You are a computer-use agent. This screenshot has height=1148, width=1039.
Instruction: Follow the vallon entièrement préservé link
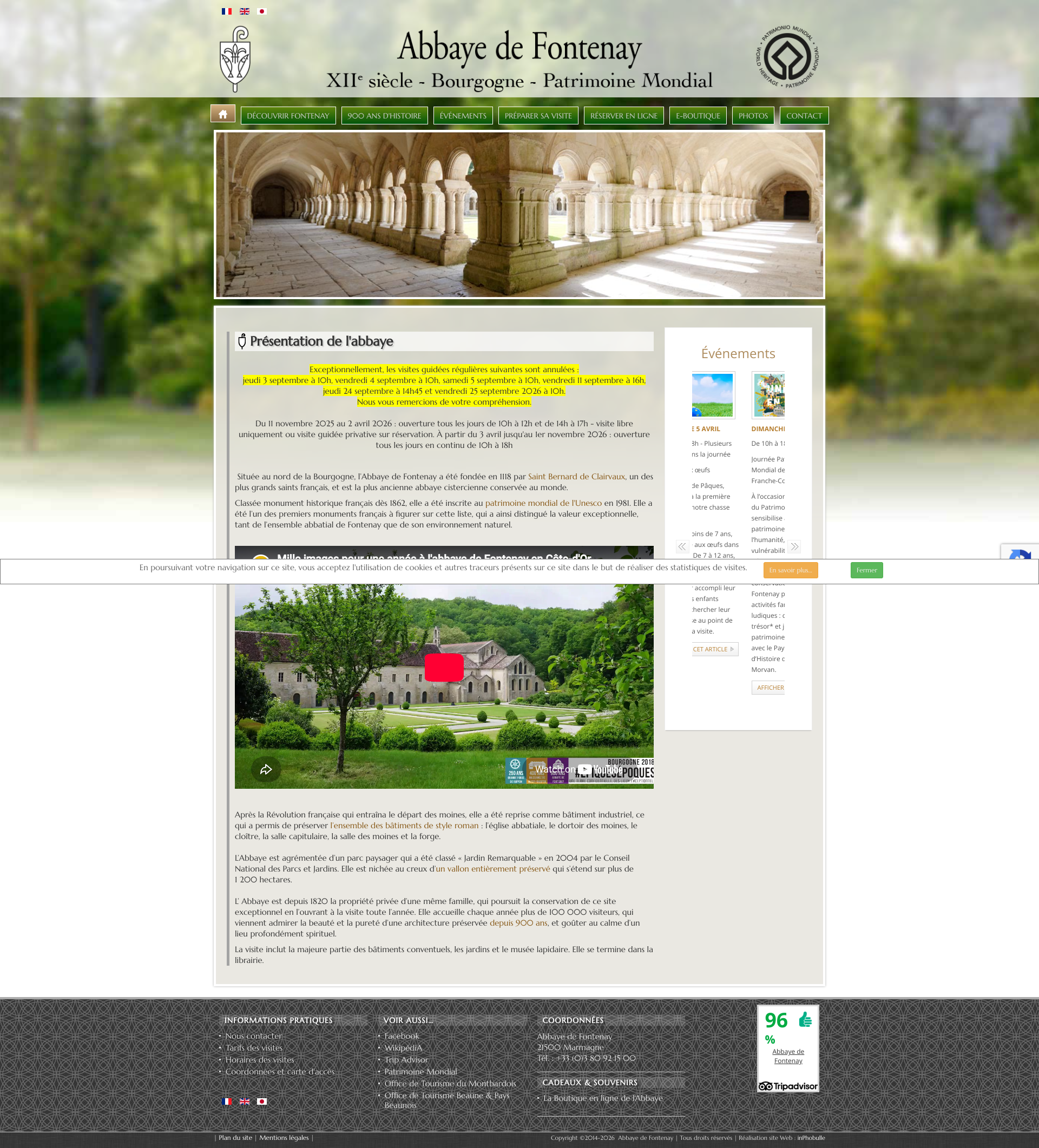coord(493,869)
